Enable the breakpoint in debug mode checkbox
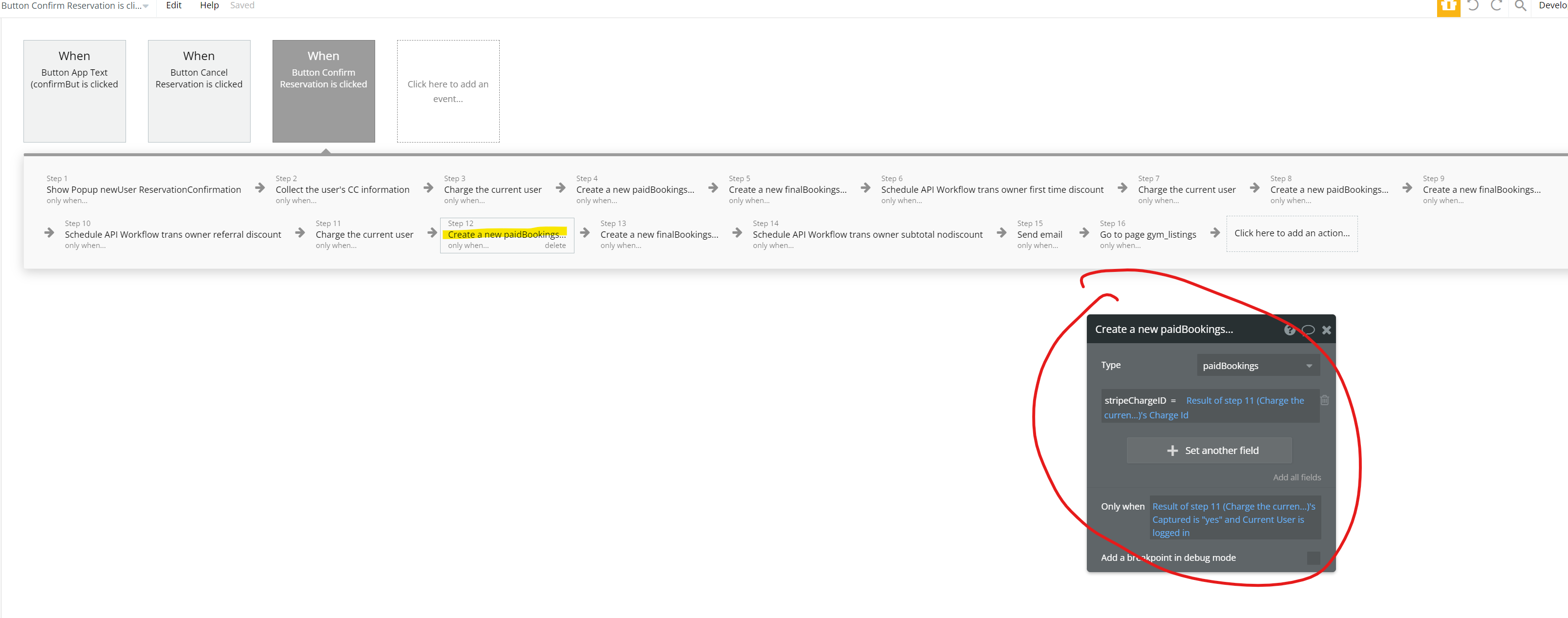Image resolution: width=1568 pixels, height=618 pixels. (x=1313, y=558)
